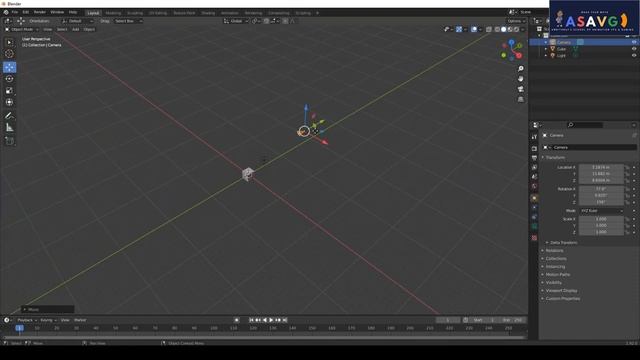Click the Location X value field
This screenshot has height=360, width=640.
coord(601,167)
